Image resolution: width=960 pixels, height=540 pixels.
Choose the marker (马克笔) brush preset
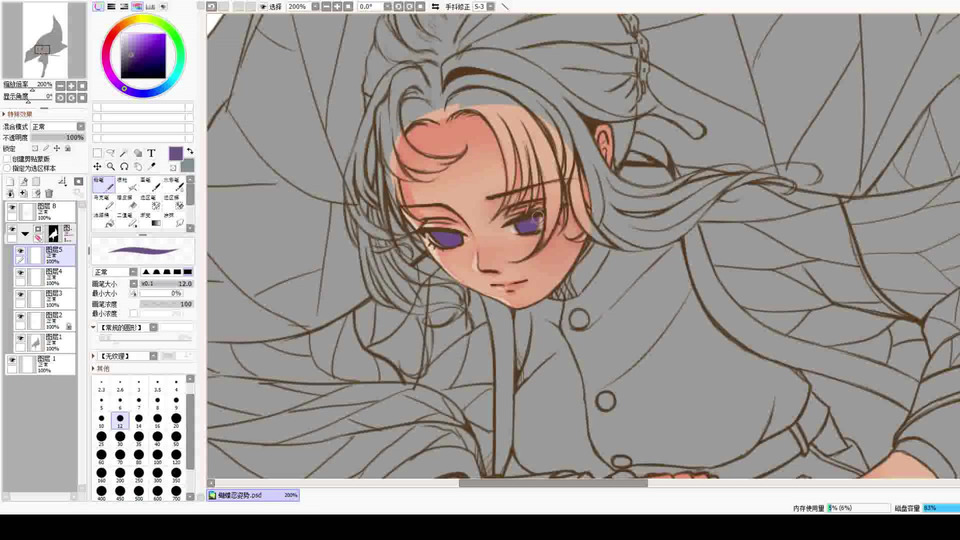(103, 202)
